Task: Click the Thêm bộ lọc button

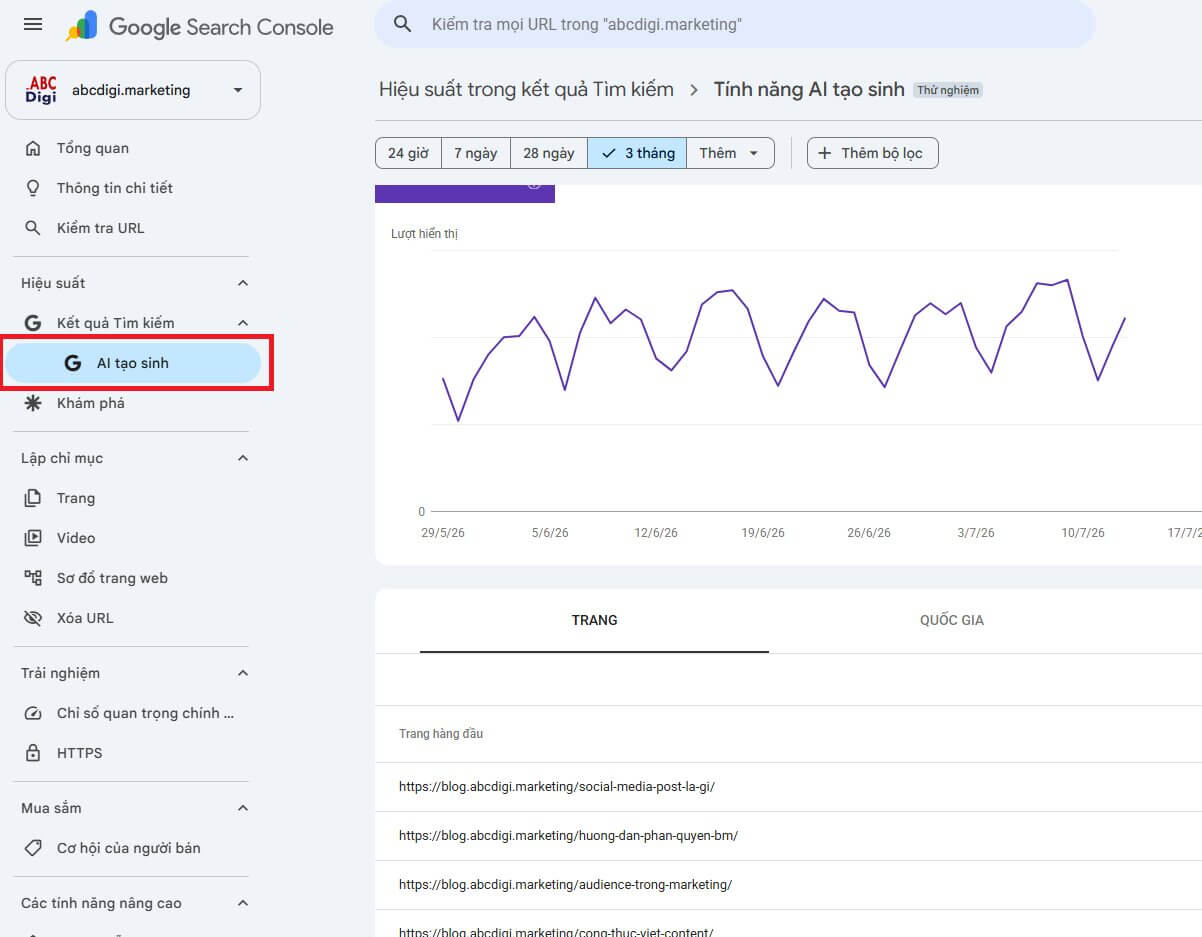Action: pyautogui.click(x=872, y=153)
